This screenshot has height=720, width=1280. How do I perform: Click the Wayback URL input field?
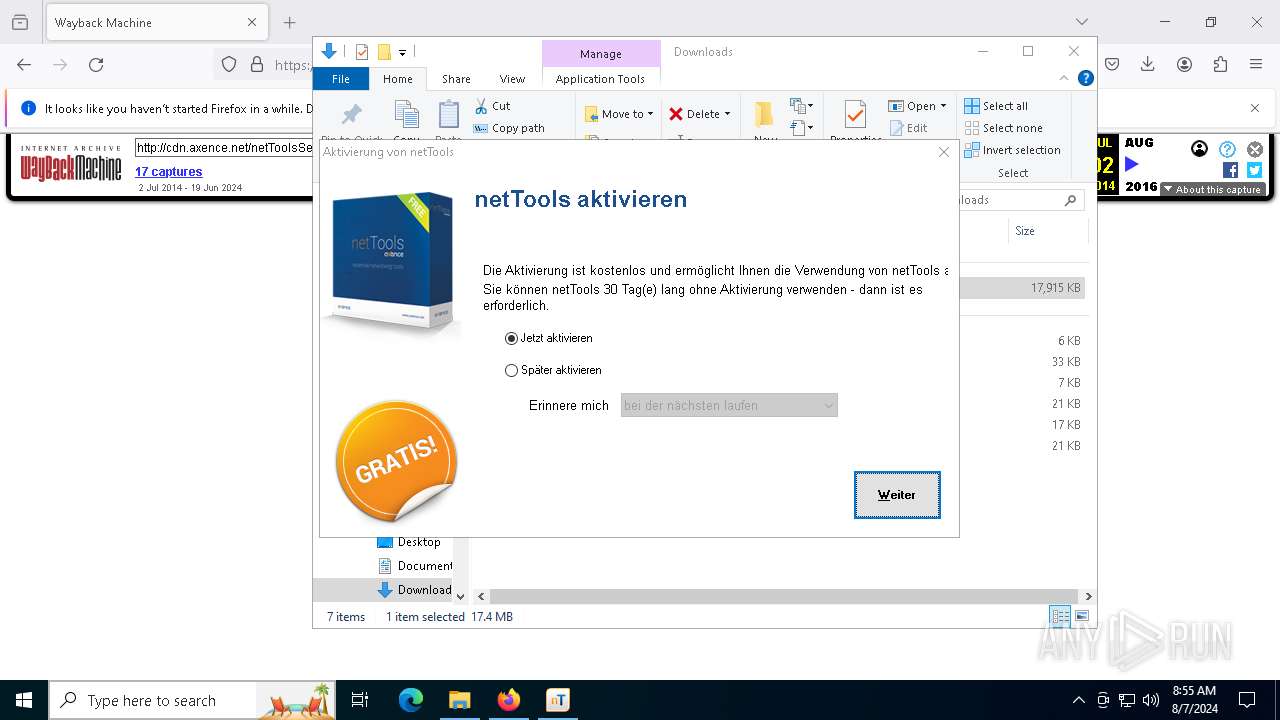[x=225, y=148]
